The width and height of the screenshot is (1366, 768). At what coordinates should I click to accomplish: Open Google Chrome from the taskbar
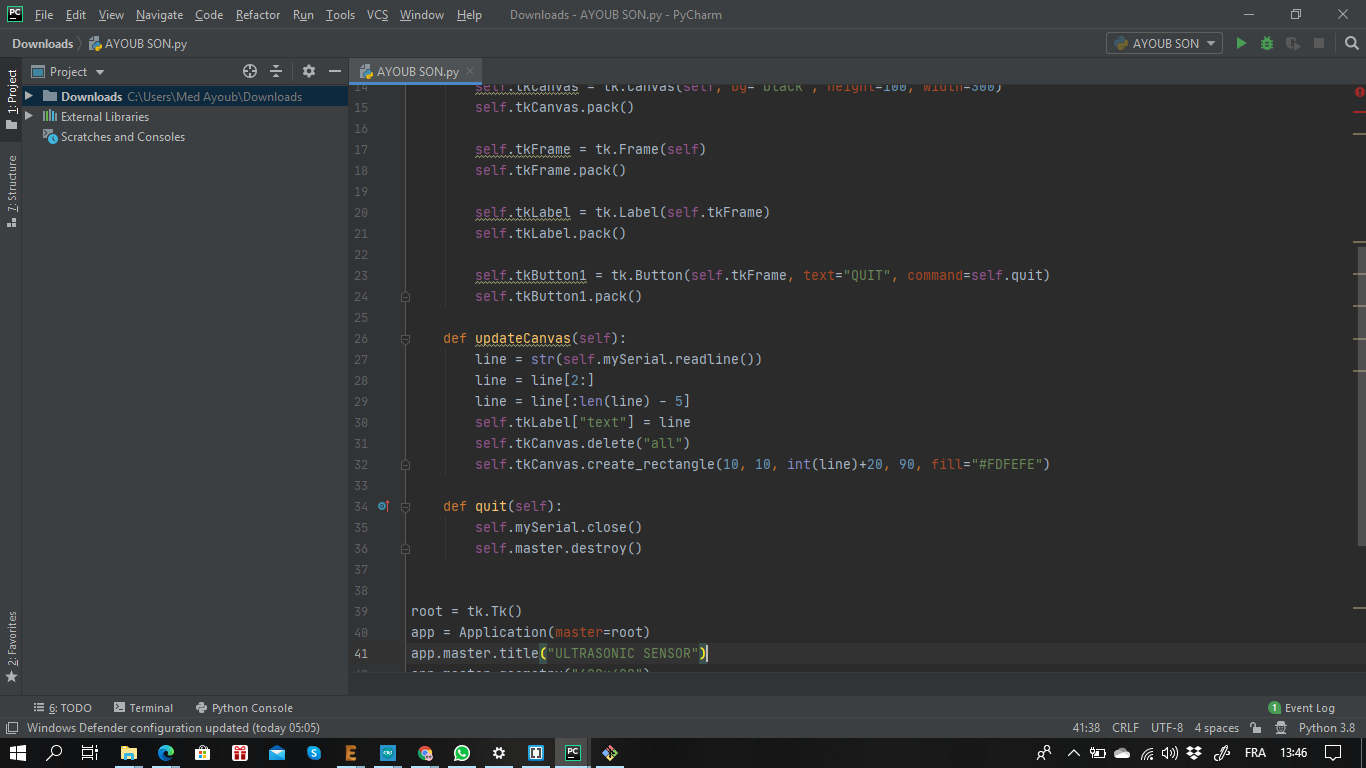coord(425,753)
